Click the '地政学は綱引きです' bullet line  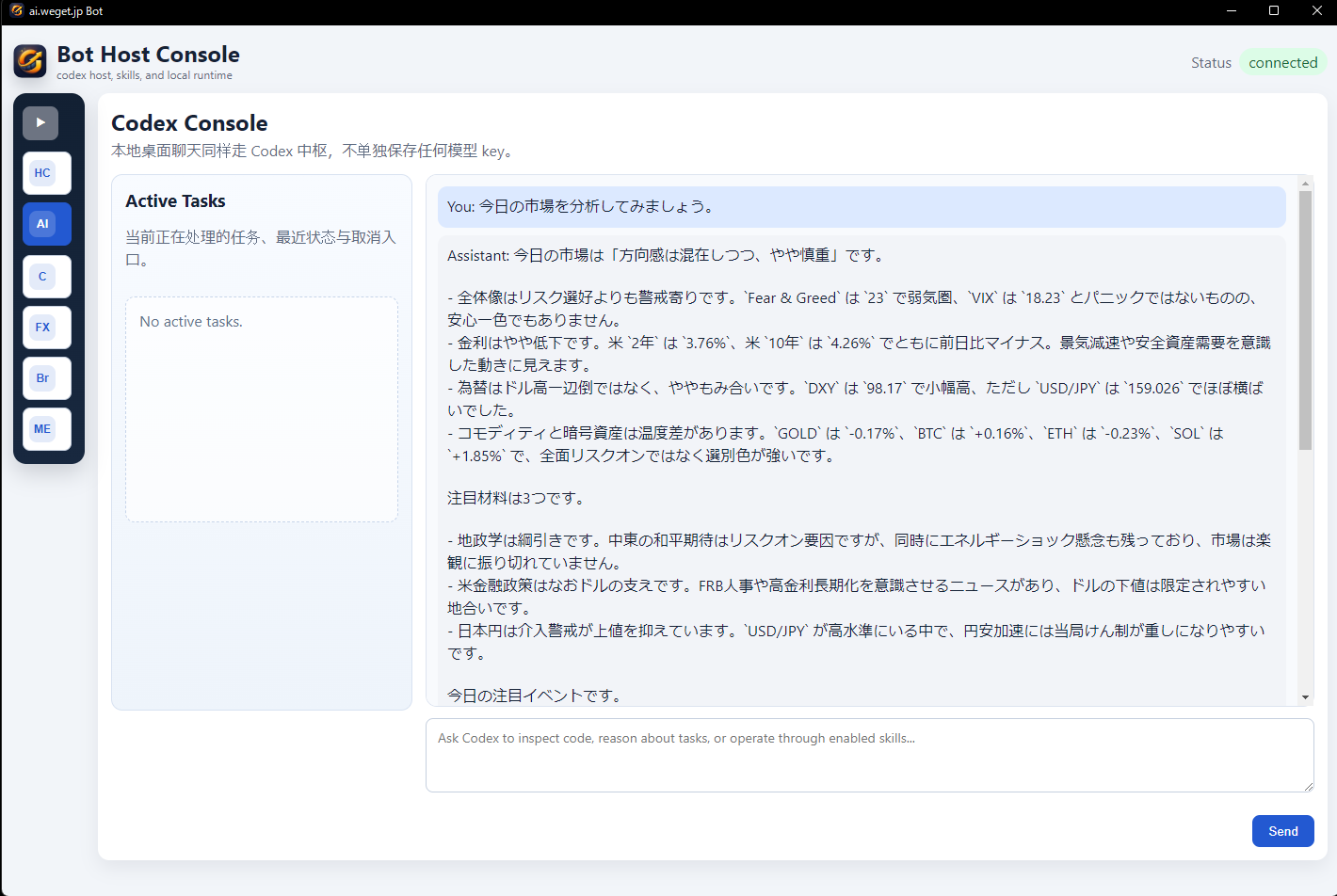pos(859,552)
